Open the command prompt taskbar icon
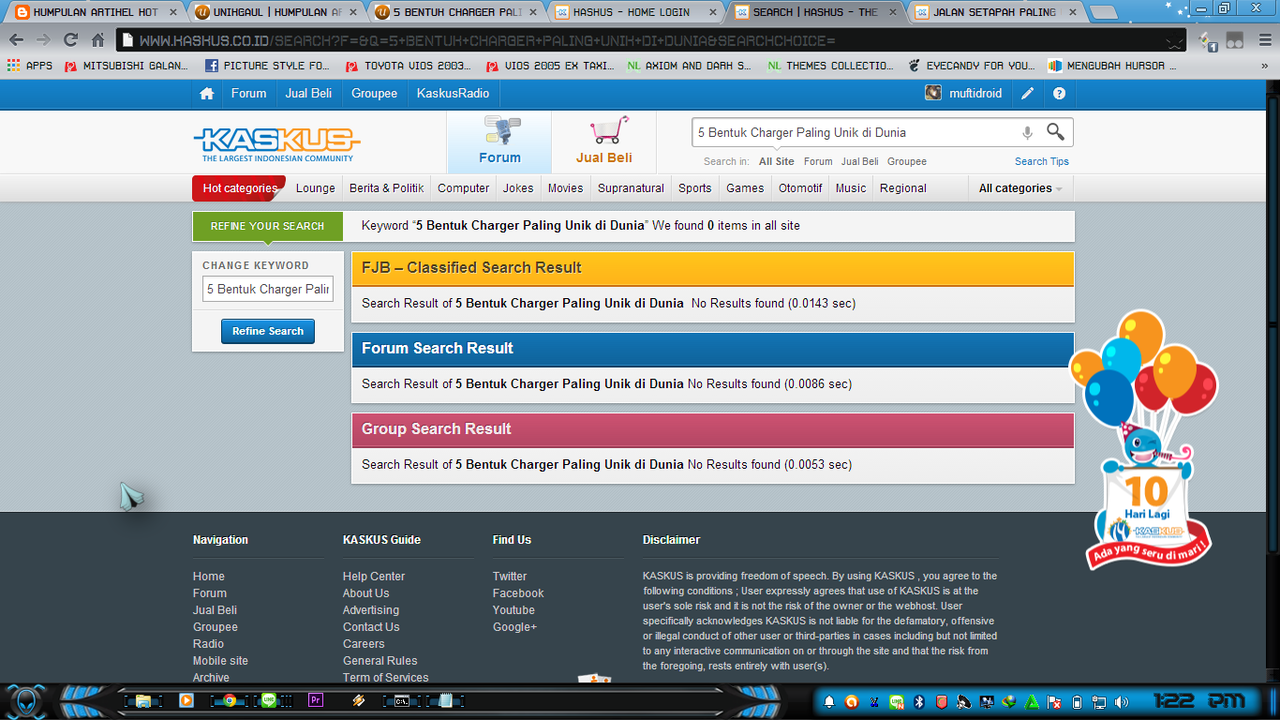 (401, 701)
